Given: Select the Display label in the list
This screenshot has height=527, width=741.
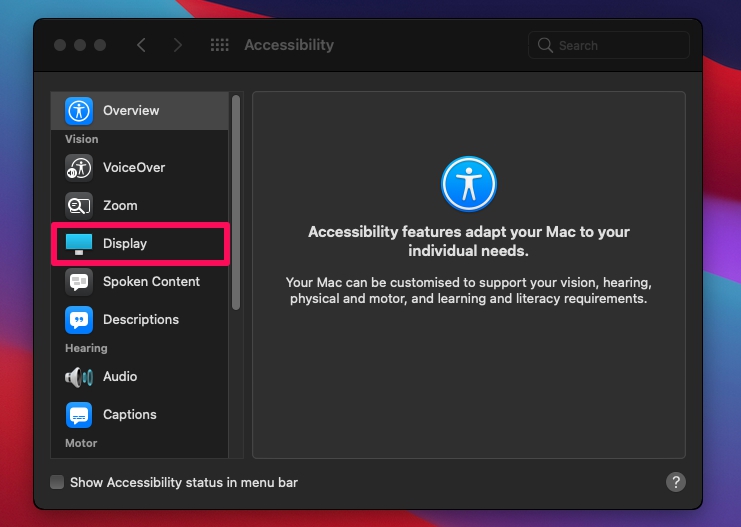Looking at the screenshot, I should [125, 243].
